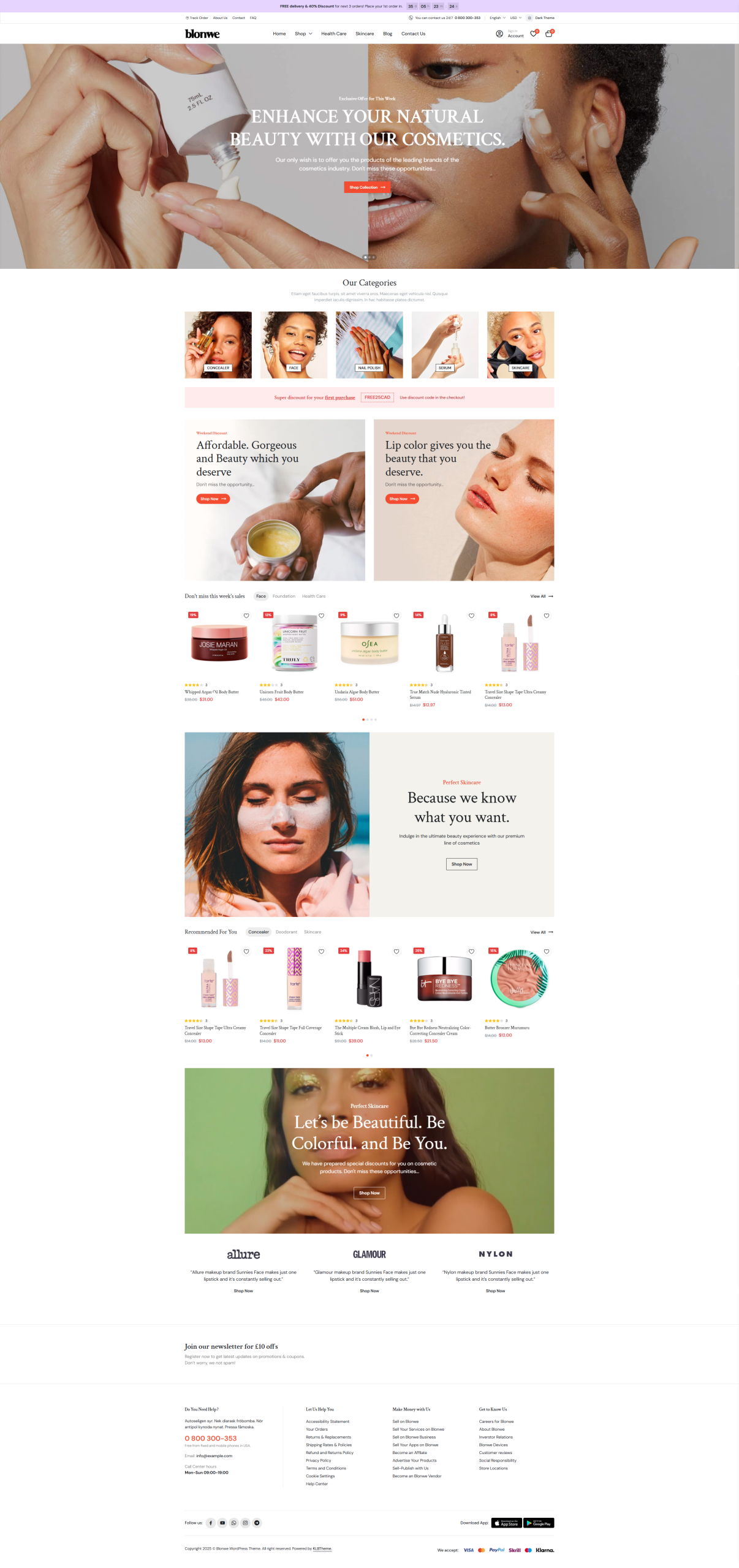The image size is (739, 1568).
Task: Open the wishlist heart icon in header
Action: tap(533, 34)
